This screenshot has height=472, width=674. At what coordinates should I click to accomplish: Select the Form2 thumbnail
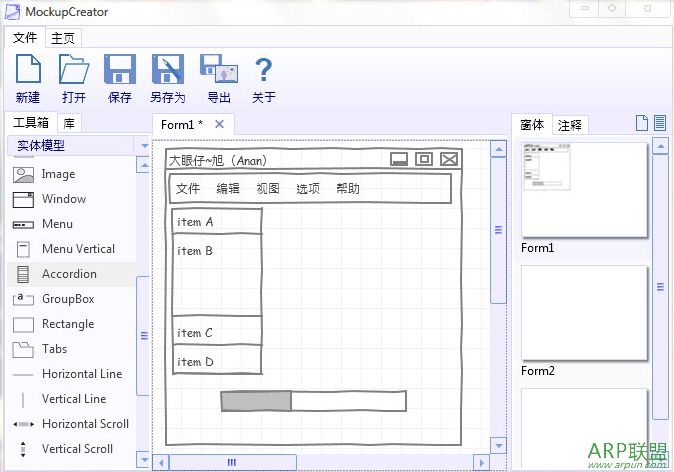584,312
